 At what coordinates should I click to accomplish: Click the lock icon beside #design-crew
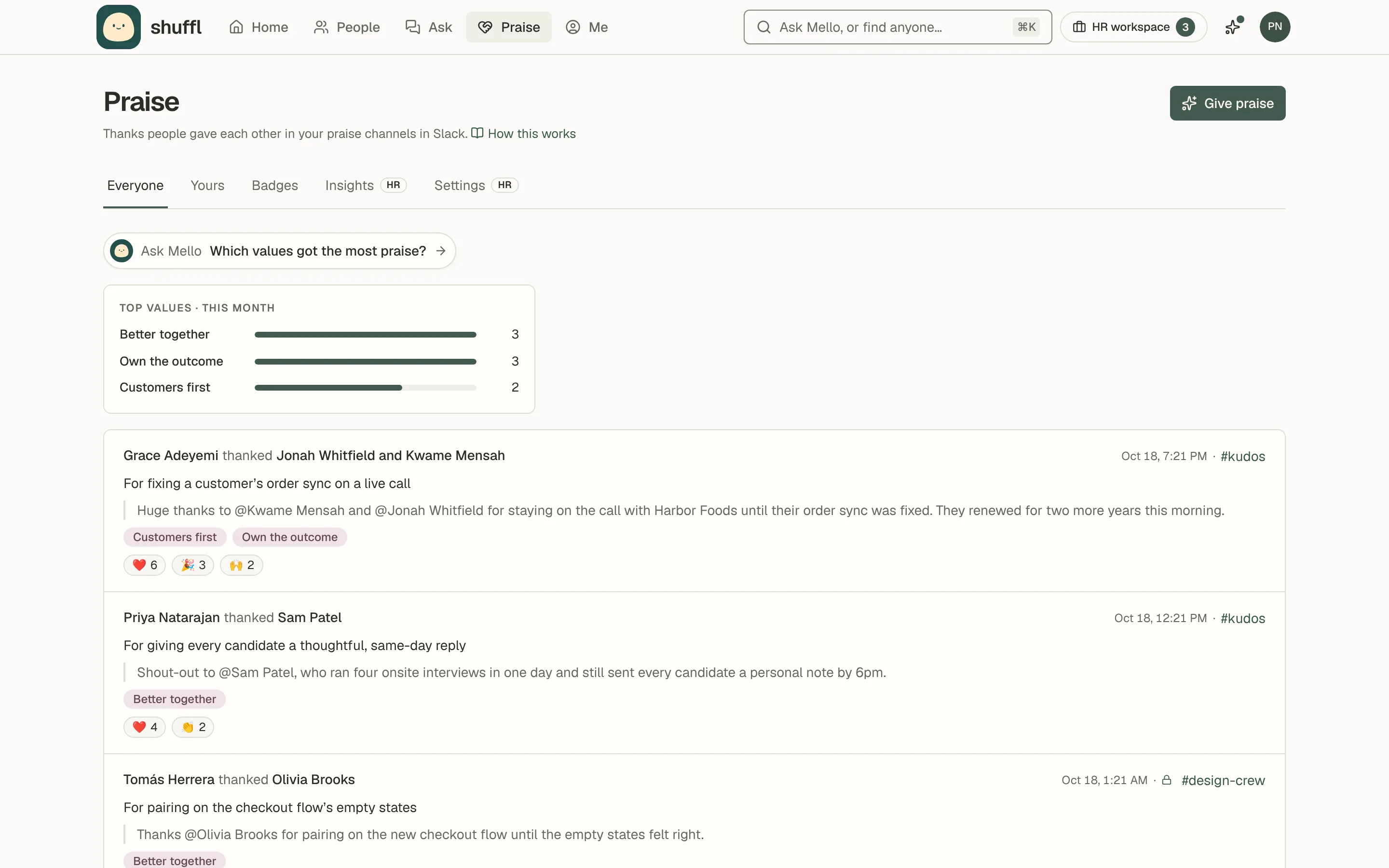(1166, 780)
